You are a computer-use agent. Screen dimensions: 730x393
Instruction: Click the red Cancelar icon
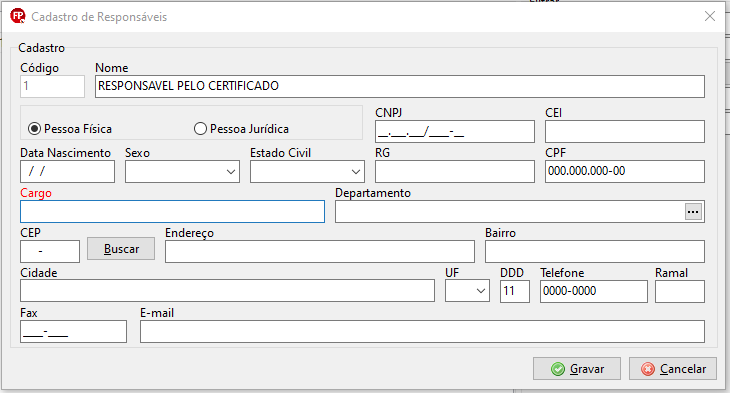click(648, 369)
